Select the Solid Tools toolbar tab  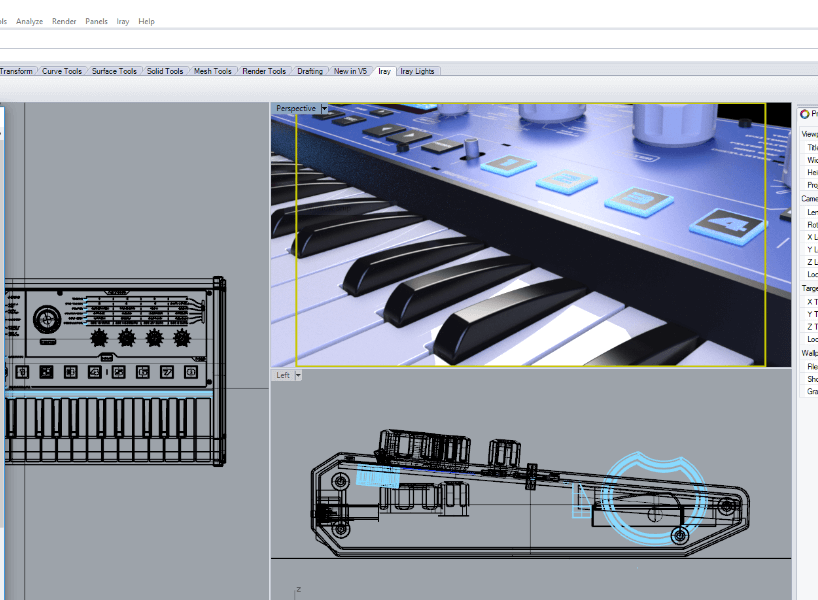tap(165, 71)
